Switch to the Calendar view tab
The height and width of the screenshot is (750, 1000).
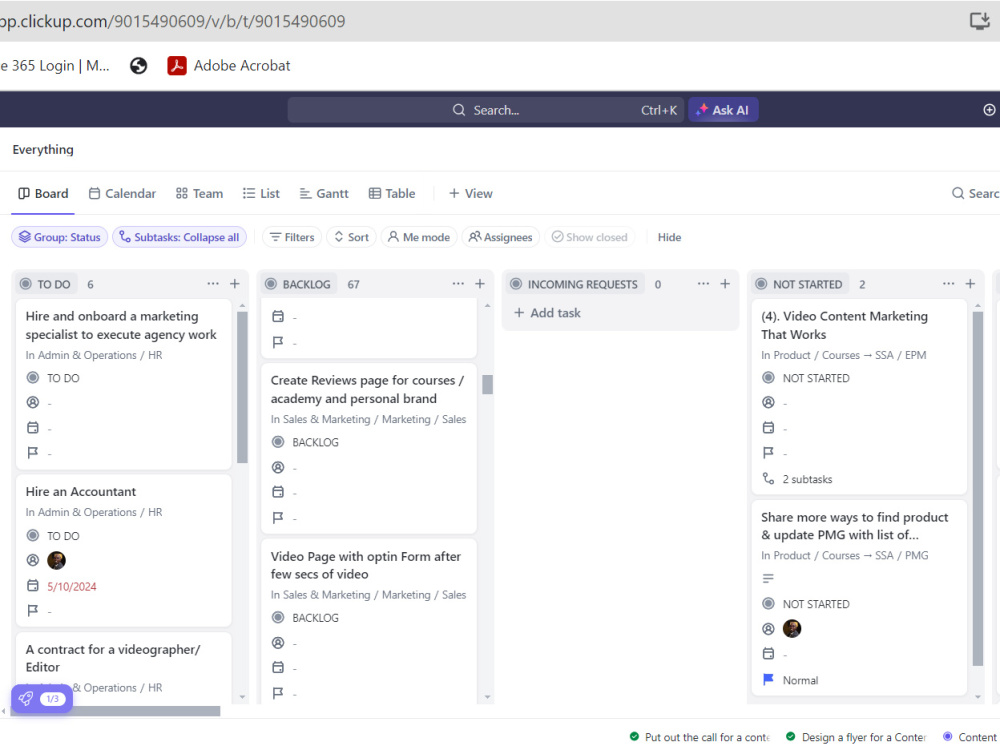122,193
